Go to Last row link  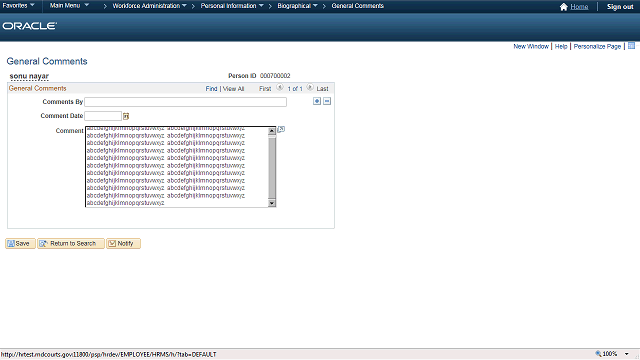click(x=322, y=89)
